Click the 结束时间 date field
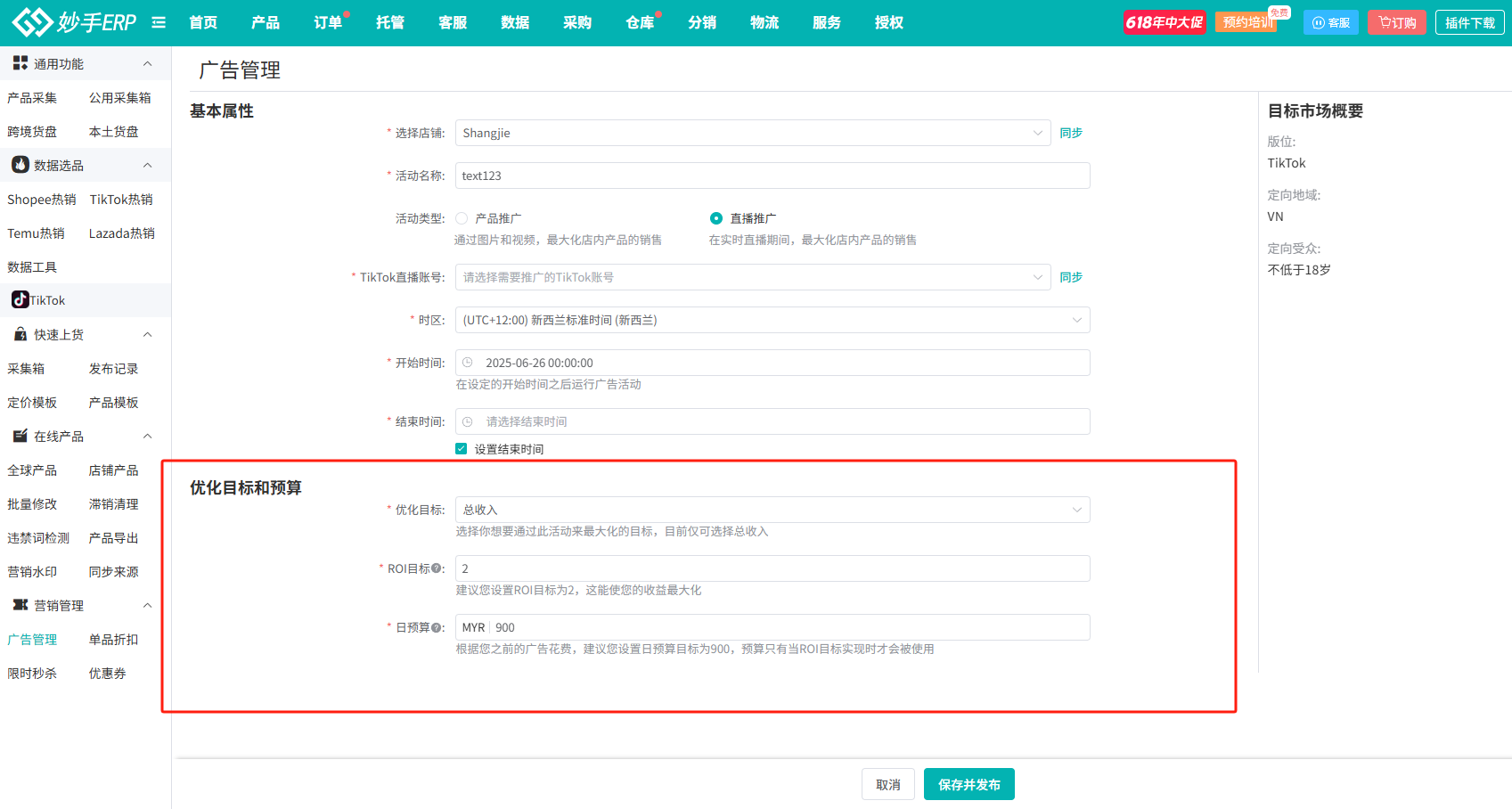The width and height of the screenshot is (1512, 809). point(772,421)
